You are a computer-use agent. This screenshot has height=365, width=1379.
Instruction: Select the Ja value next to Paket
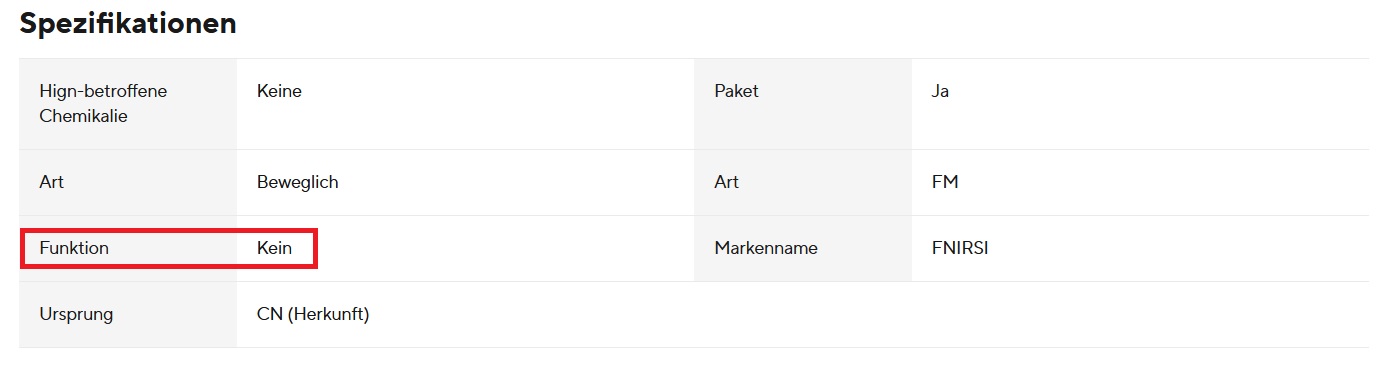point(940,91)
